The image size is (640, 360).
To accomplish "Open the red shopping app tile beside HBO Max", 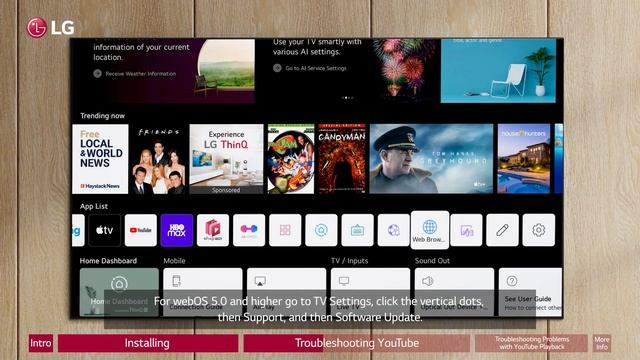I will [x=213, y=230].
